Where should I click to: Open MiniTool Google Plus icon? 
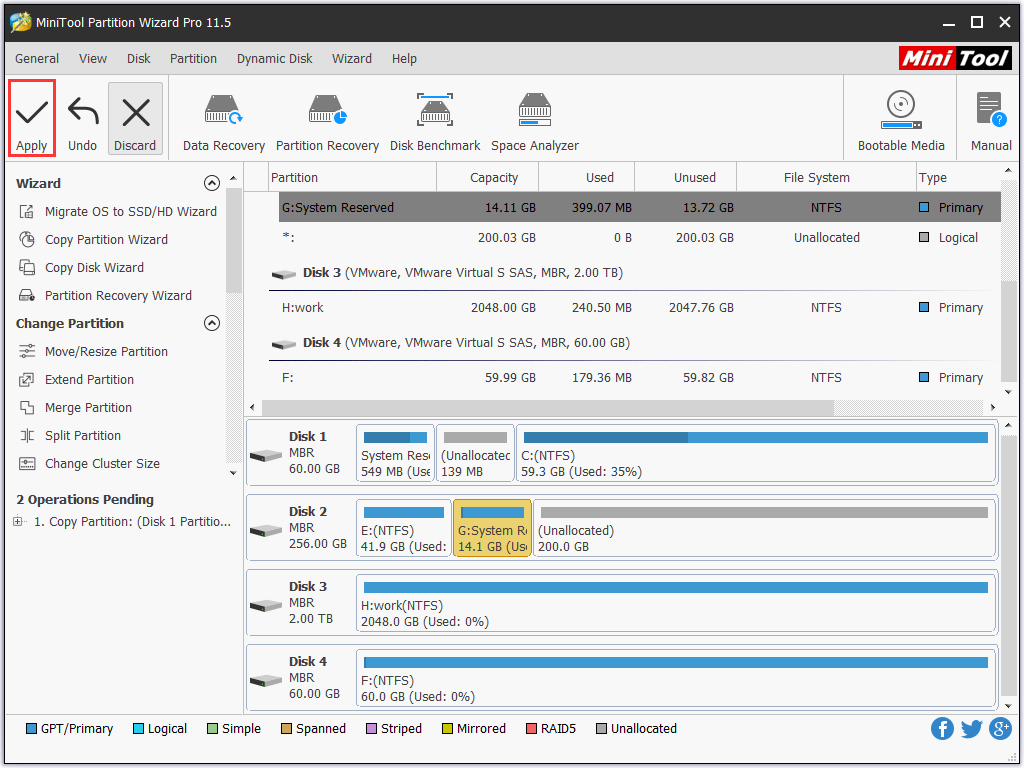tap(1000, 728)
